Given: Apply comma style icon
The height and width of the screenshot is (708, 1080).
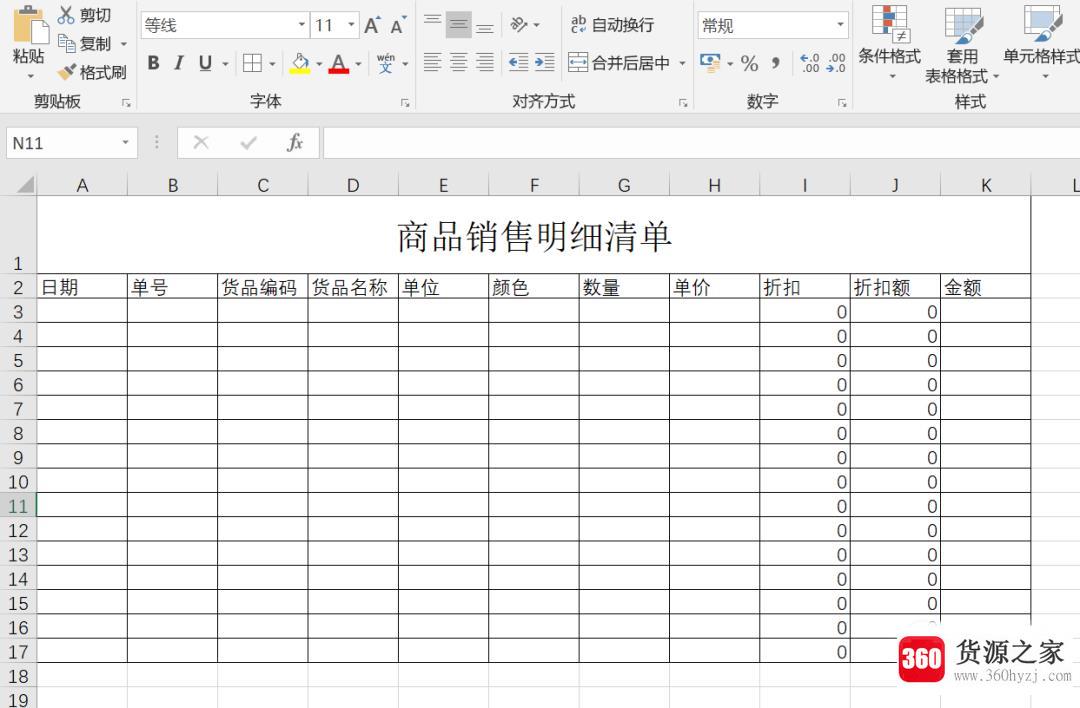Looking at the screenshot, I should [776, 63].
